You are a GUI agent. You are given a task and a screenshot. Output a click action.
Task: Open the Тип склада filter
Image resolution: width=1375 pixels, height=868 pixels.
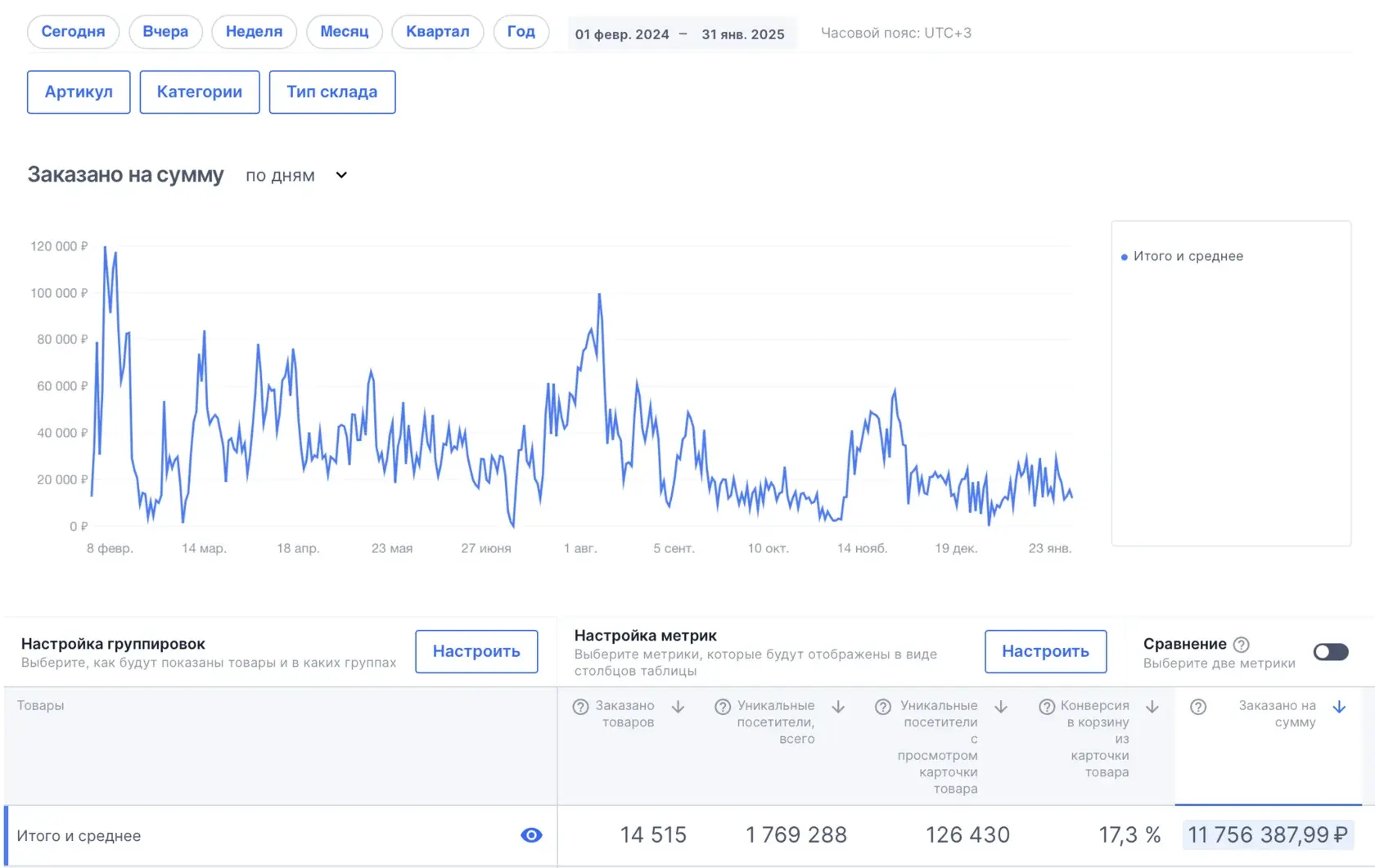332,92
